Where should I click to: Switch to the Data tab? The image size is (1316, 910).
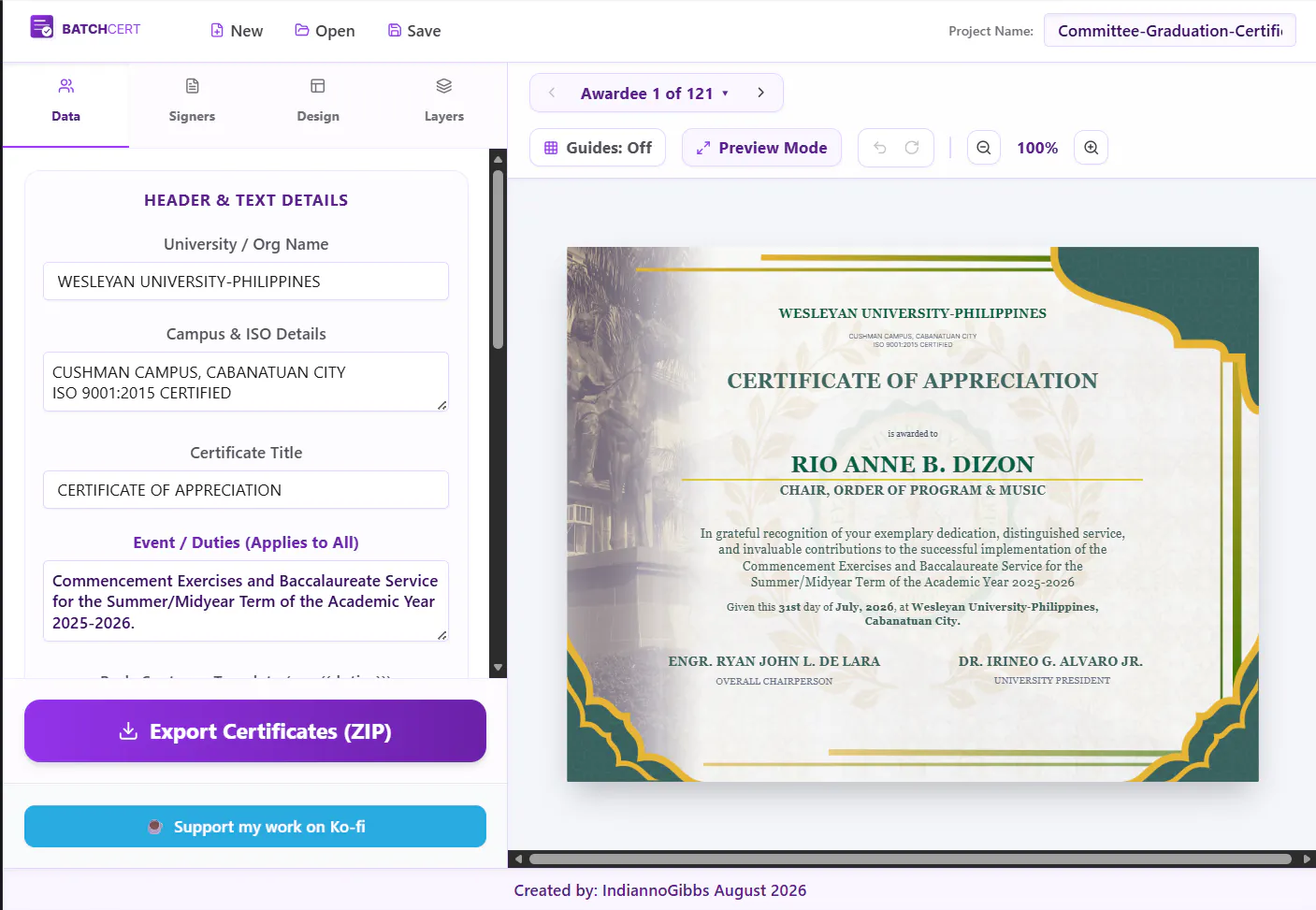[x=65, y=103]
